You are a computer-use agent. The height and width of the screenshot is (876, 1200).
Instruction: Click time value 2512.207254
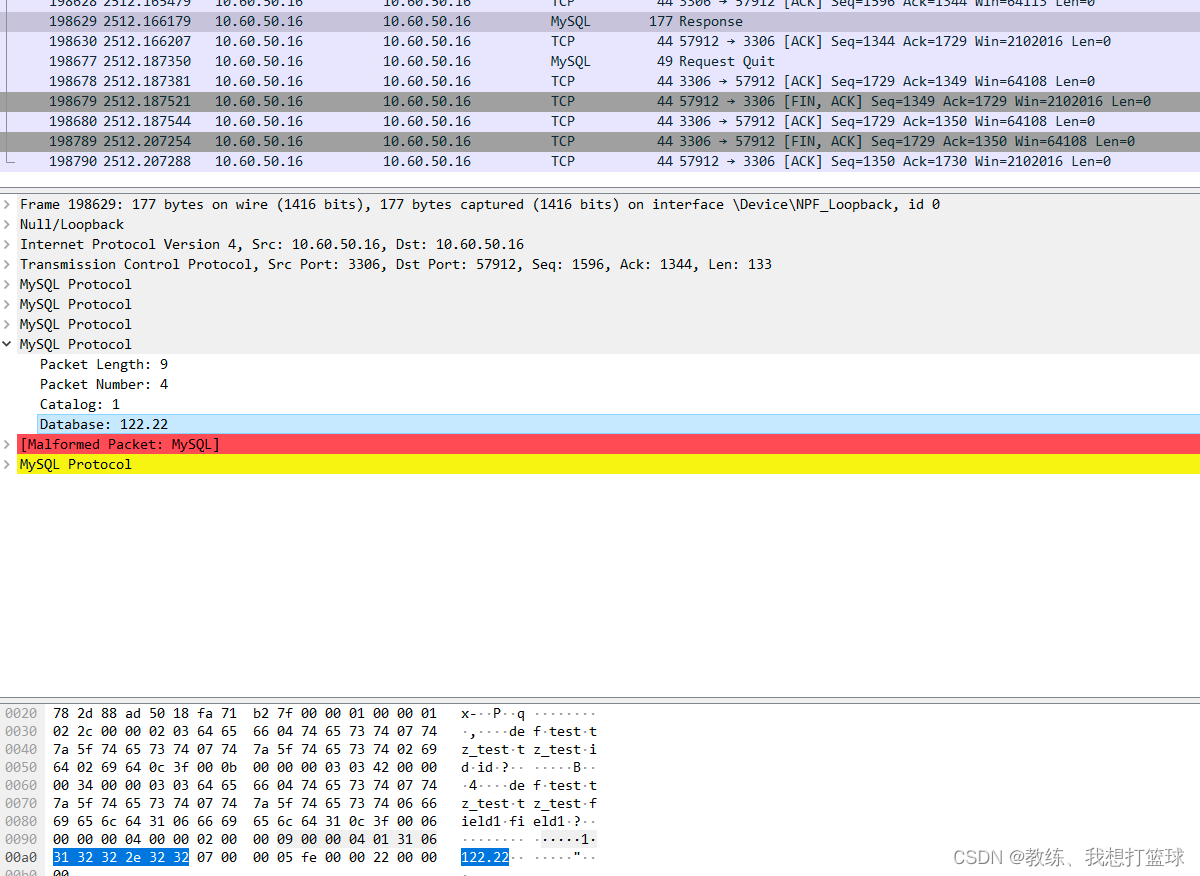pos(147,141)
